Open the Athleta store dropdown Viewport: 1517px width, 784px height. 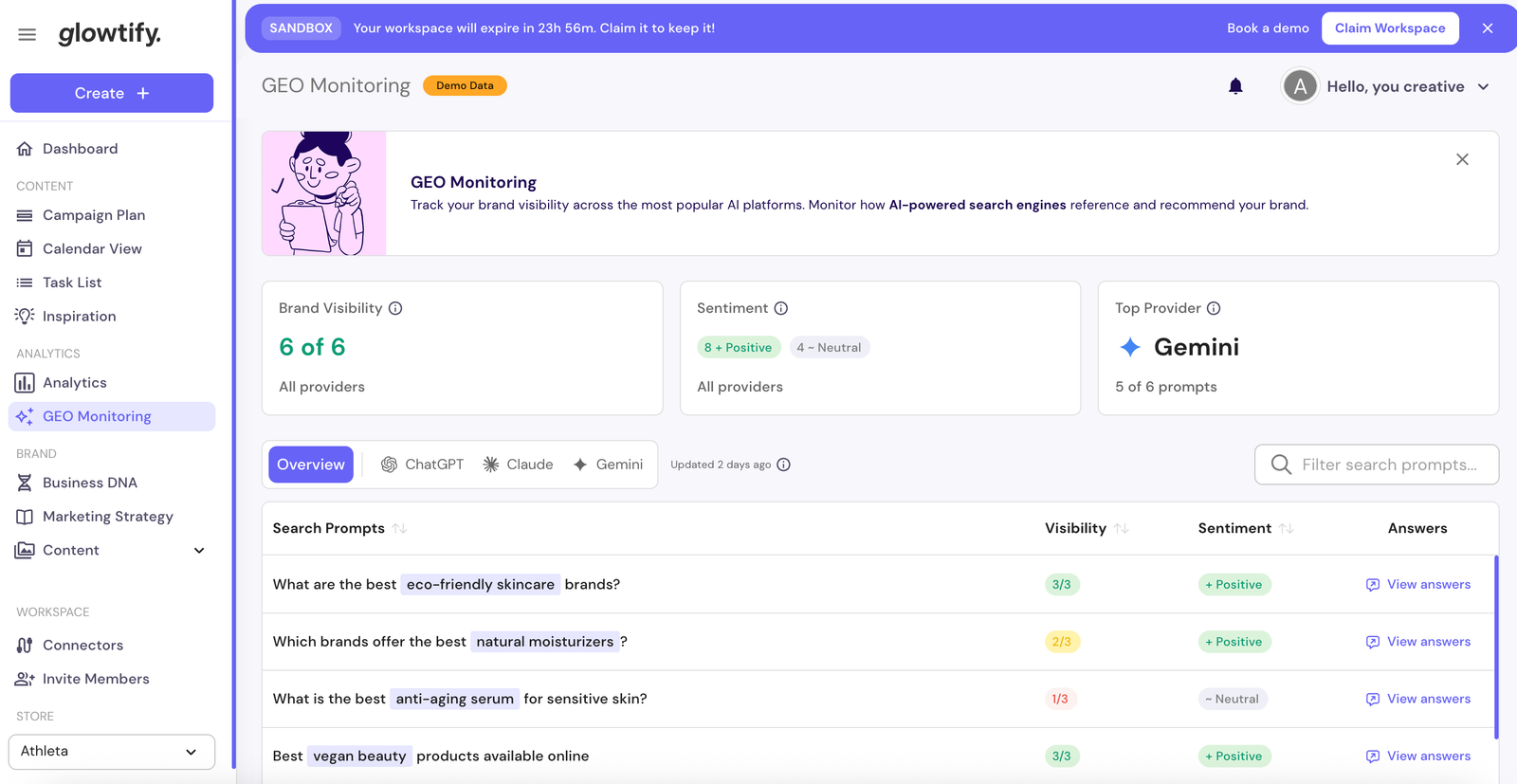pos(112,752)
